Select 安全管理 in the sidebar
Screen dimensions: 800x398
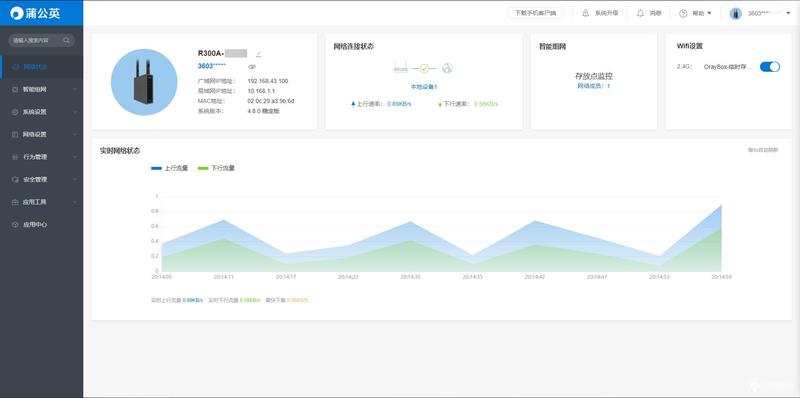point(41,180)
